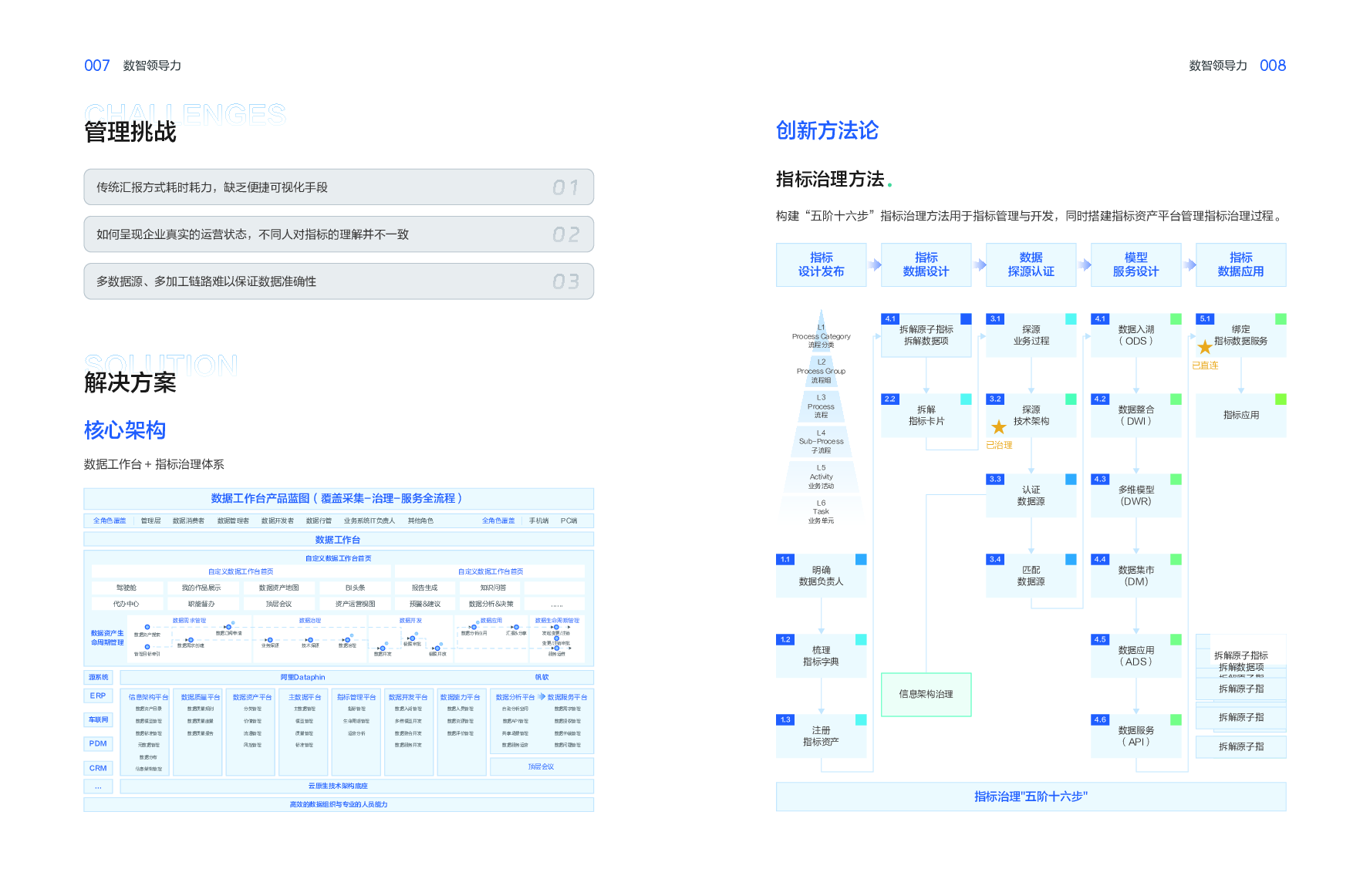Click the 绑定指标数据服务 step box
This screenshot has height=896, width=1370.
1241,335
